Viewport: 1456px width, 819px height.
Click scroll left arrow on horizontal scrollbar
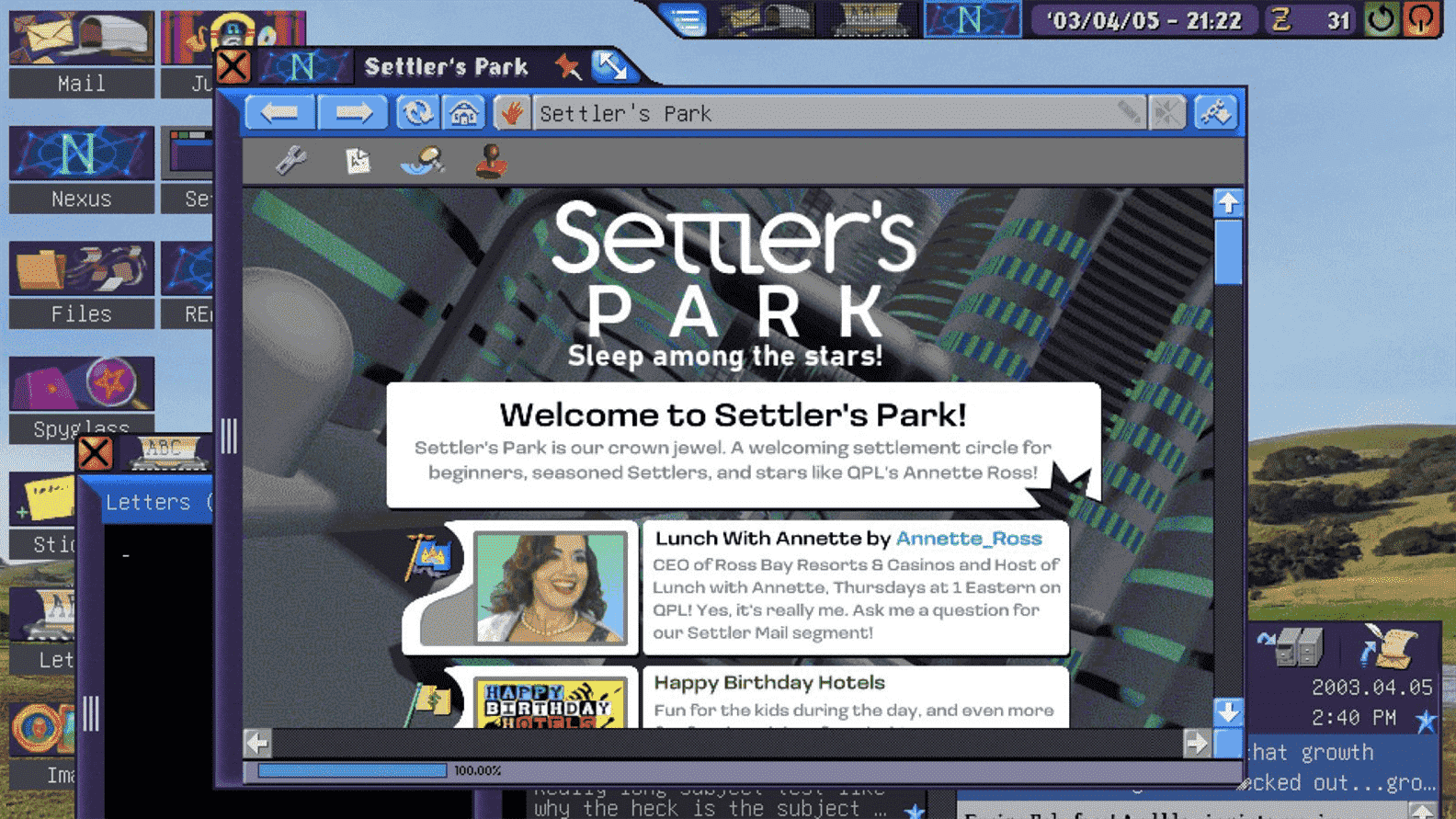coord(257,743)
